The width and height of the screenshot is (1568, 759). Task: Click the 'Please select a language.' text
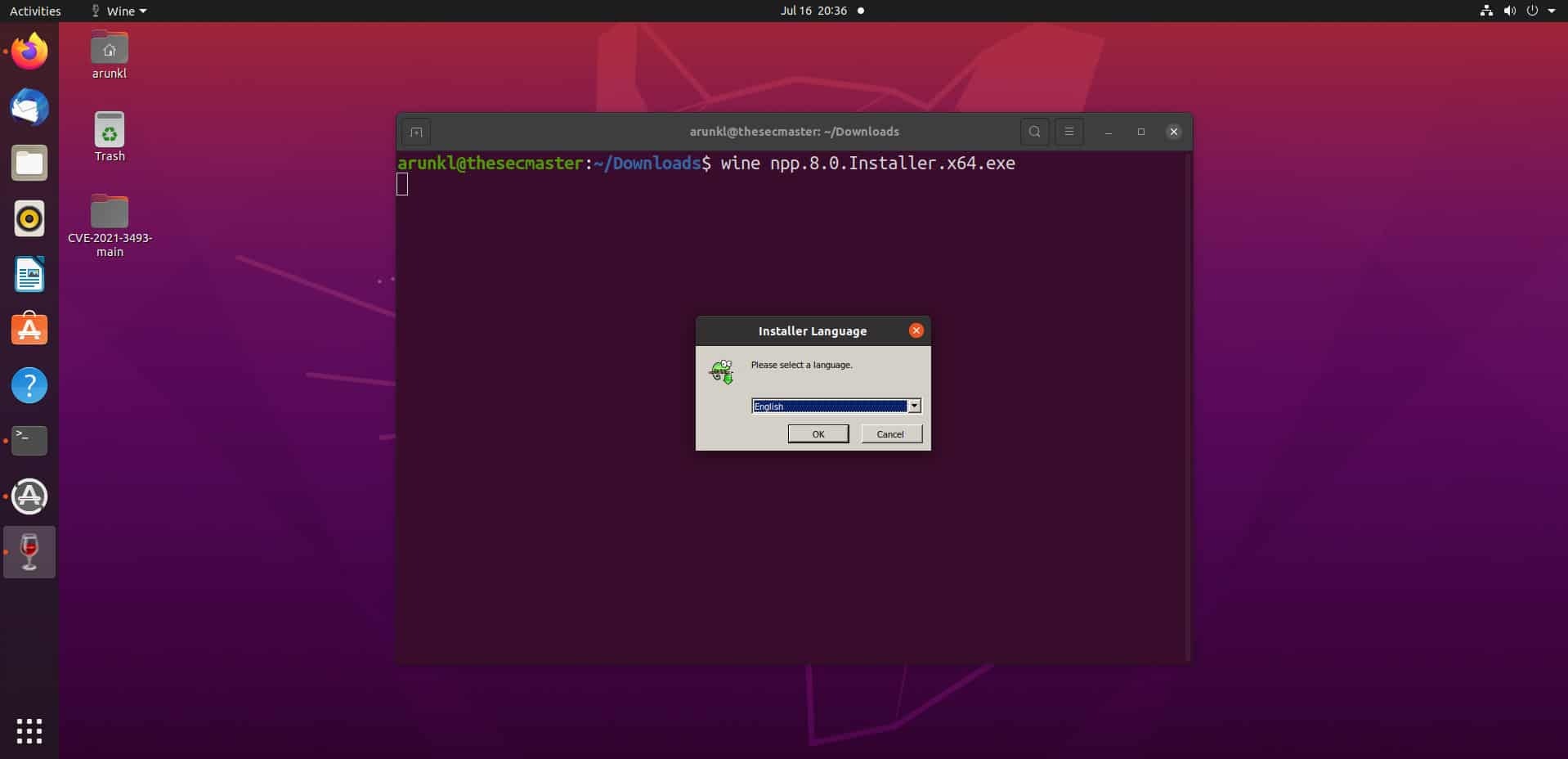pyautogui.click(x=801, y=365)
